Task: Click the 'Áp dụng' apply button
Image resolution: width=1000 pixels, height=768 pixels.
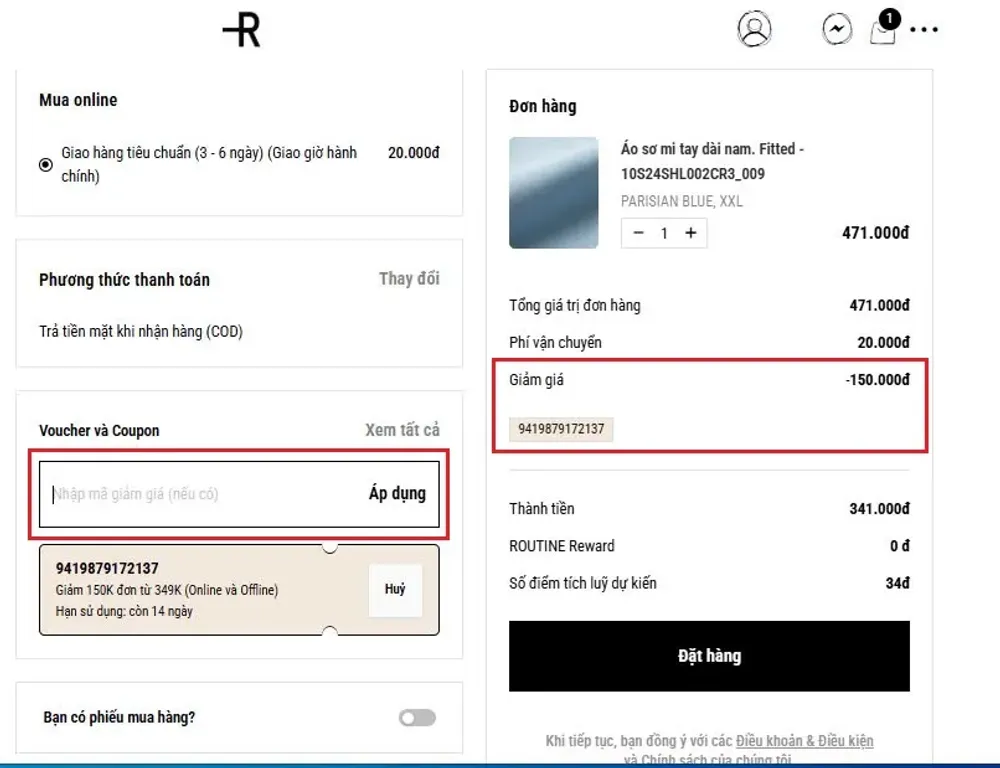Action: pos(397,493)
